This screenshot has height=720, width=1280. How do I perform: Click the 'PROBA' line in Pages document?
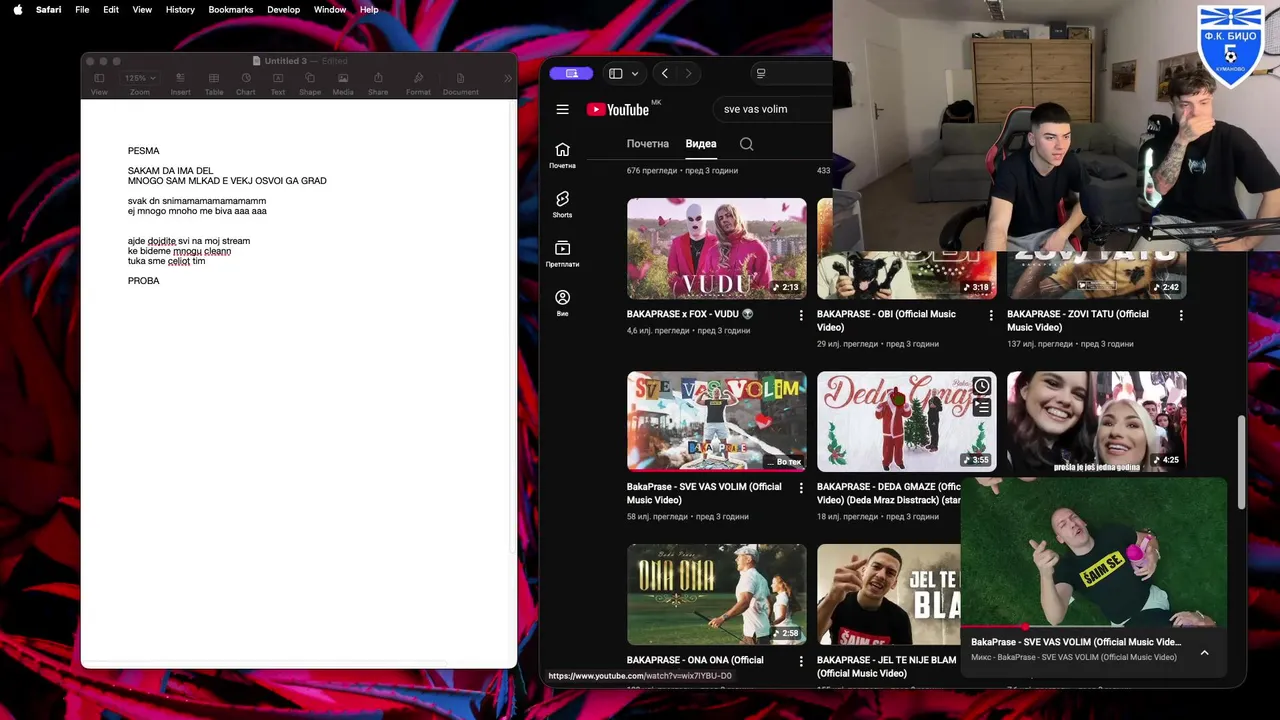tap(143, 281)
